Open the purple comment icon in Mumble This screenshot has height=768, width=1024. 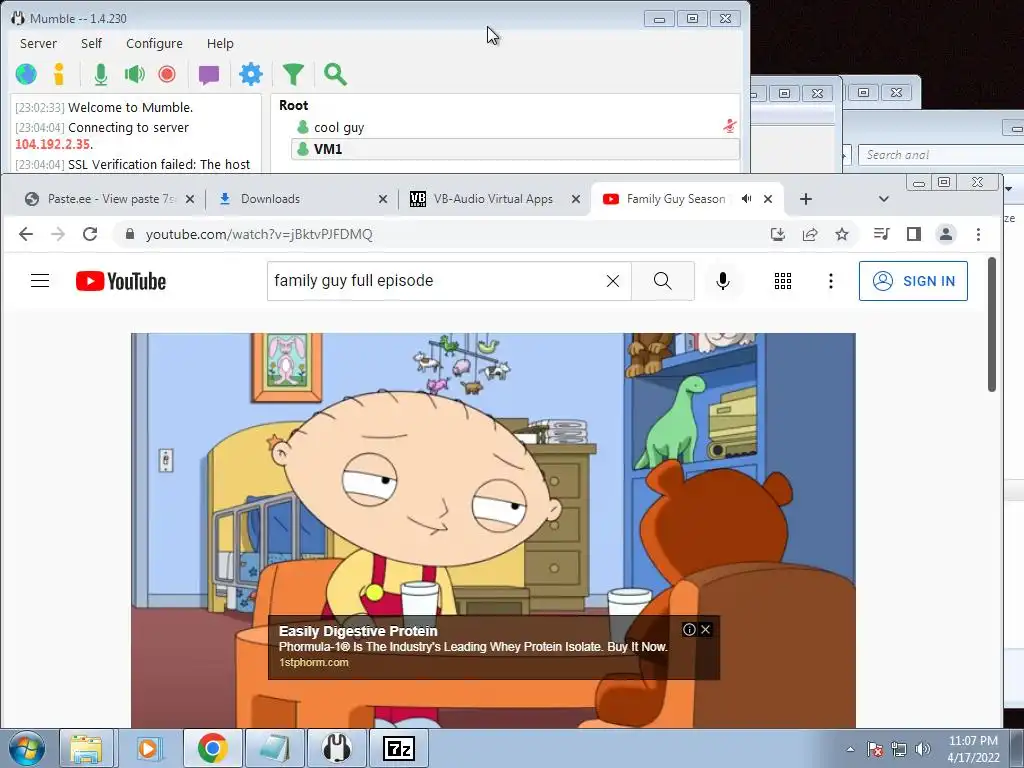(x=209, y=75)
